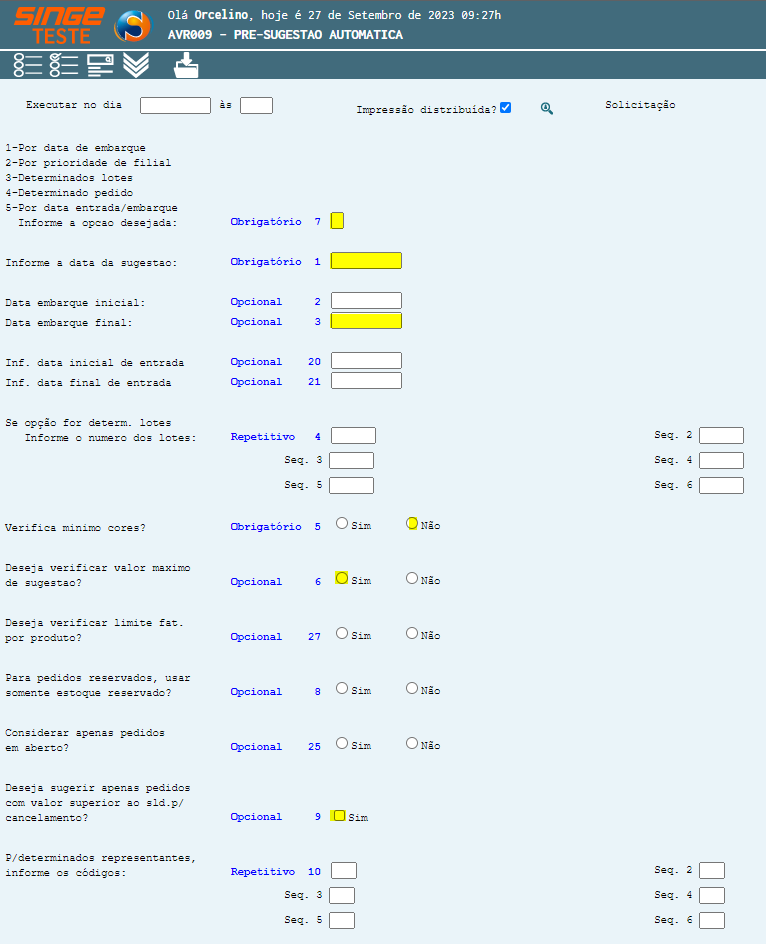Click the Singe Teste brand logo
Image resolution: width=766 pixels, height=944 pixels.
[x=59, y=25]
